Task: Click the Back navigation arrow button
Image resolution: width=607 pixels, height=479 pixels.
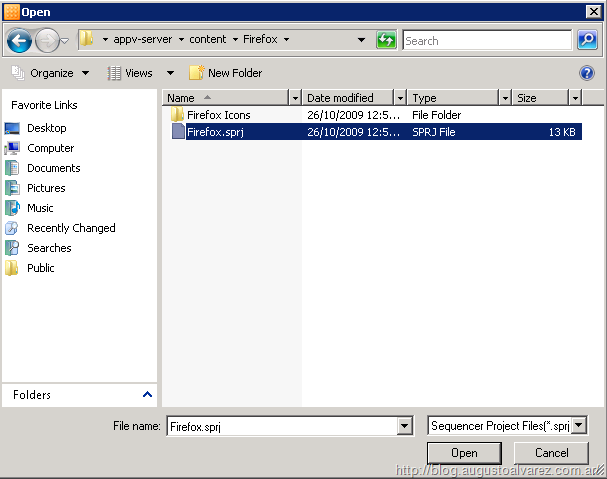Action: click(19, 41)
